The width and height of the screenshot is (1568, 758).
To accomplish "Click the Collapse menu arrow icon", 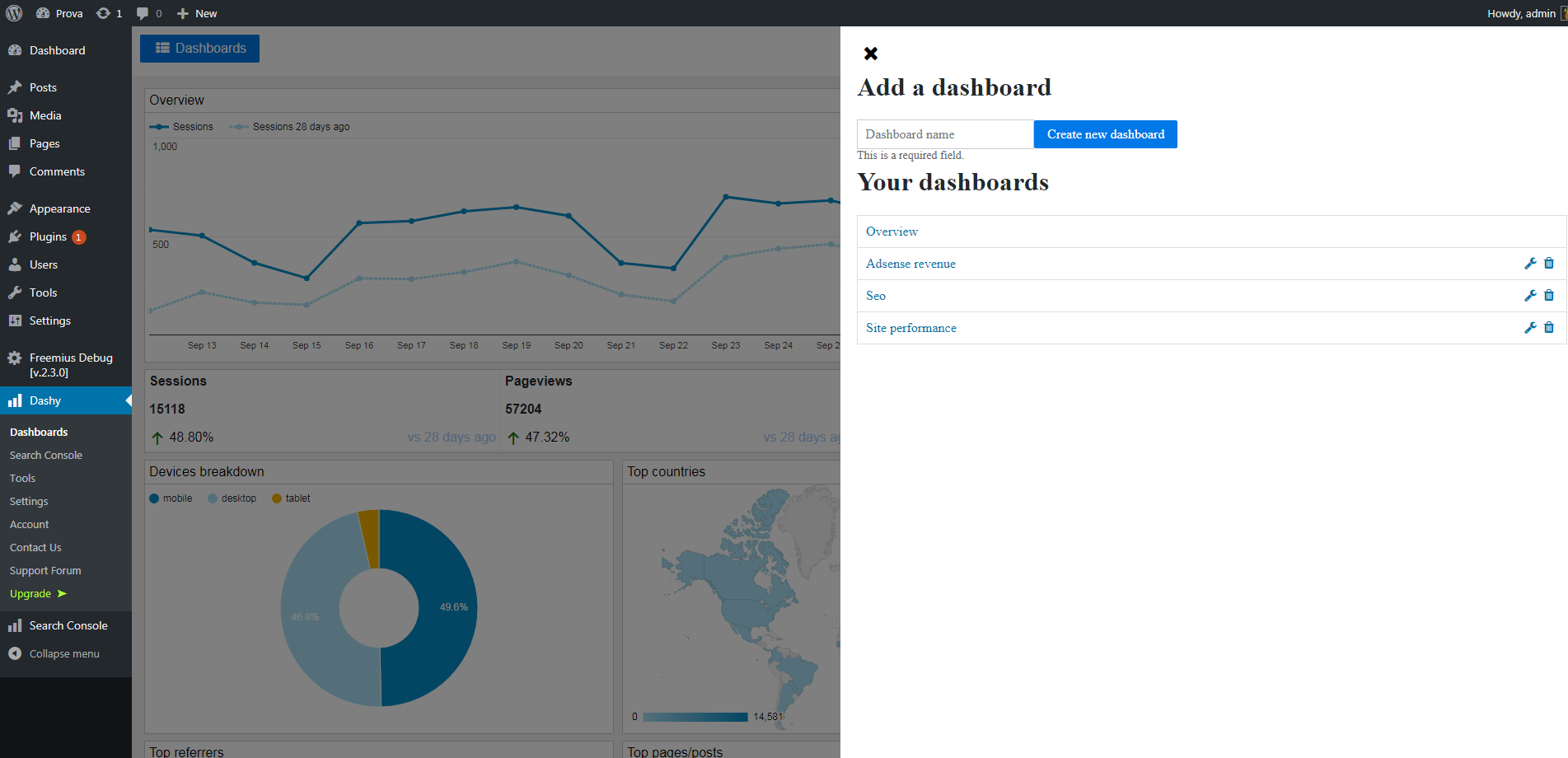I will pyautogui.click(x=15, y=653).
